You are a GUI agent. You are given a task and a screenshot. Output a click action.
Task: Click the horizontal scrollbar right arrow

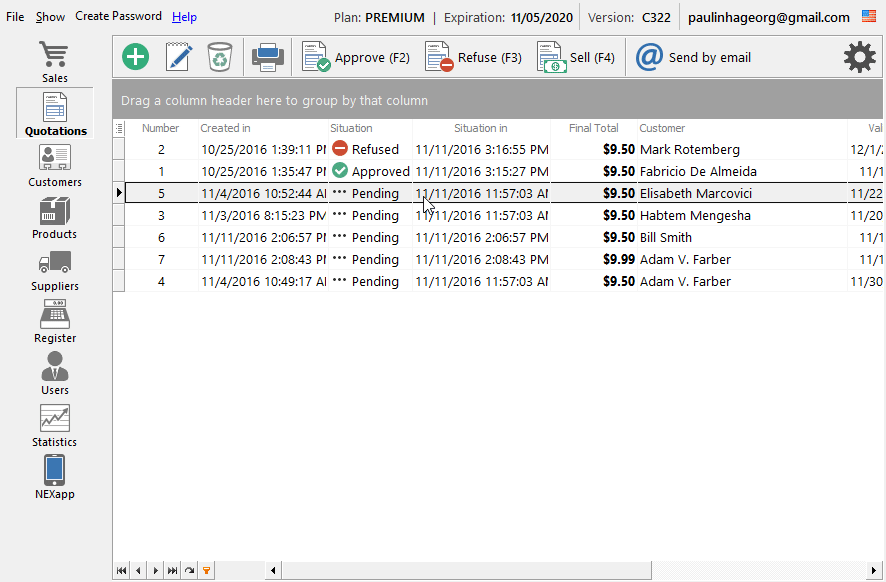(874, 570)
